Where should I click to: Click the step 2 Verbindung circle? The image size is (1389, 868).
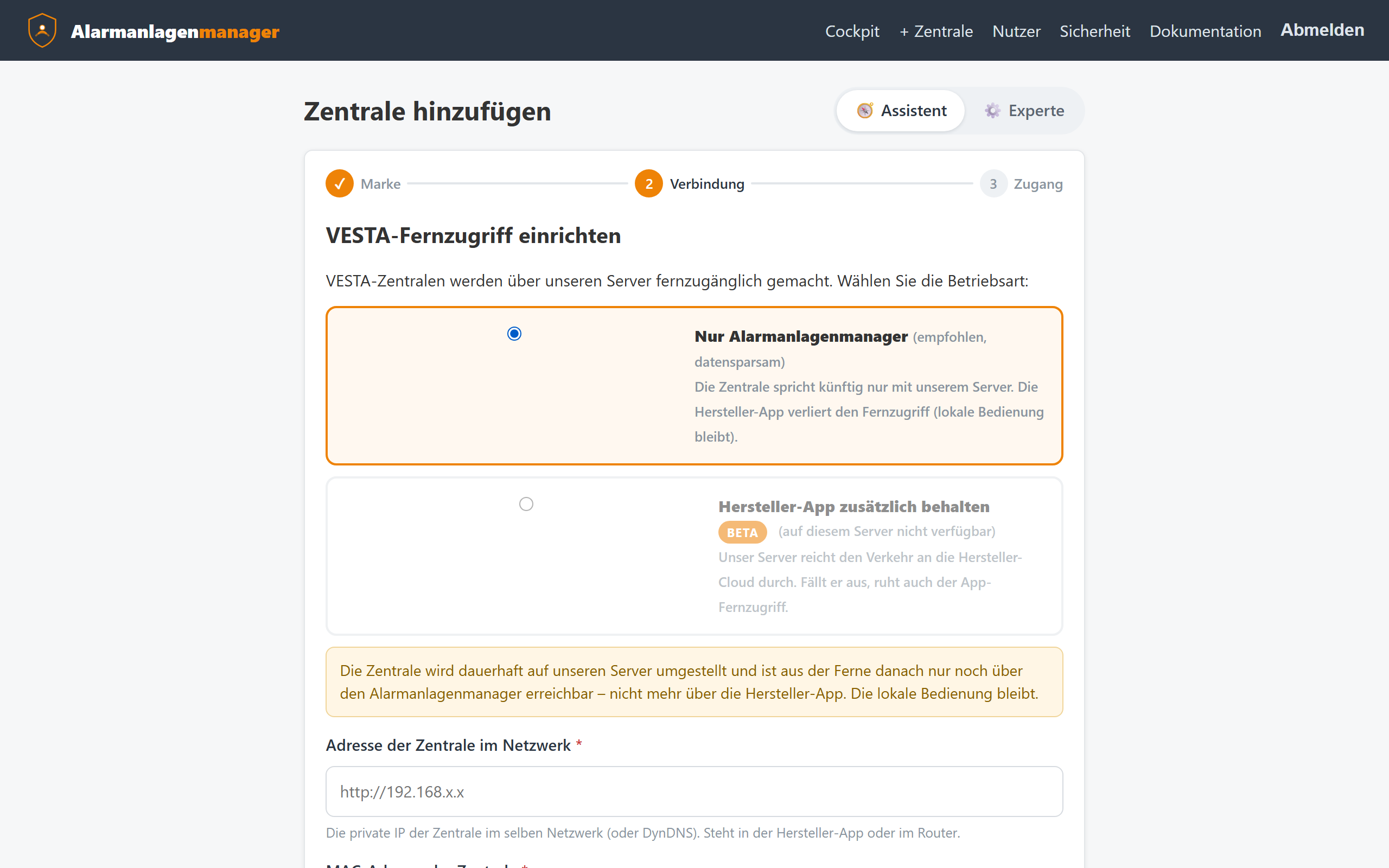coord(648,184)
